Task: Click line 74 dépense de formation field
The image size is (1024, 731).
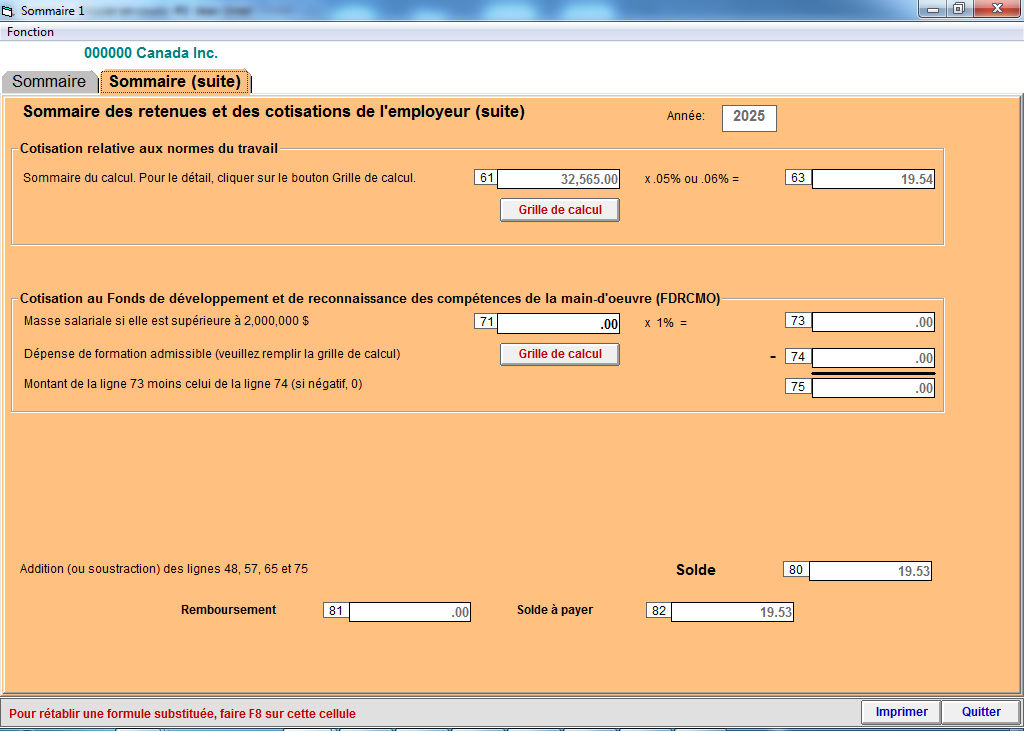Action: point(873,358)
